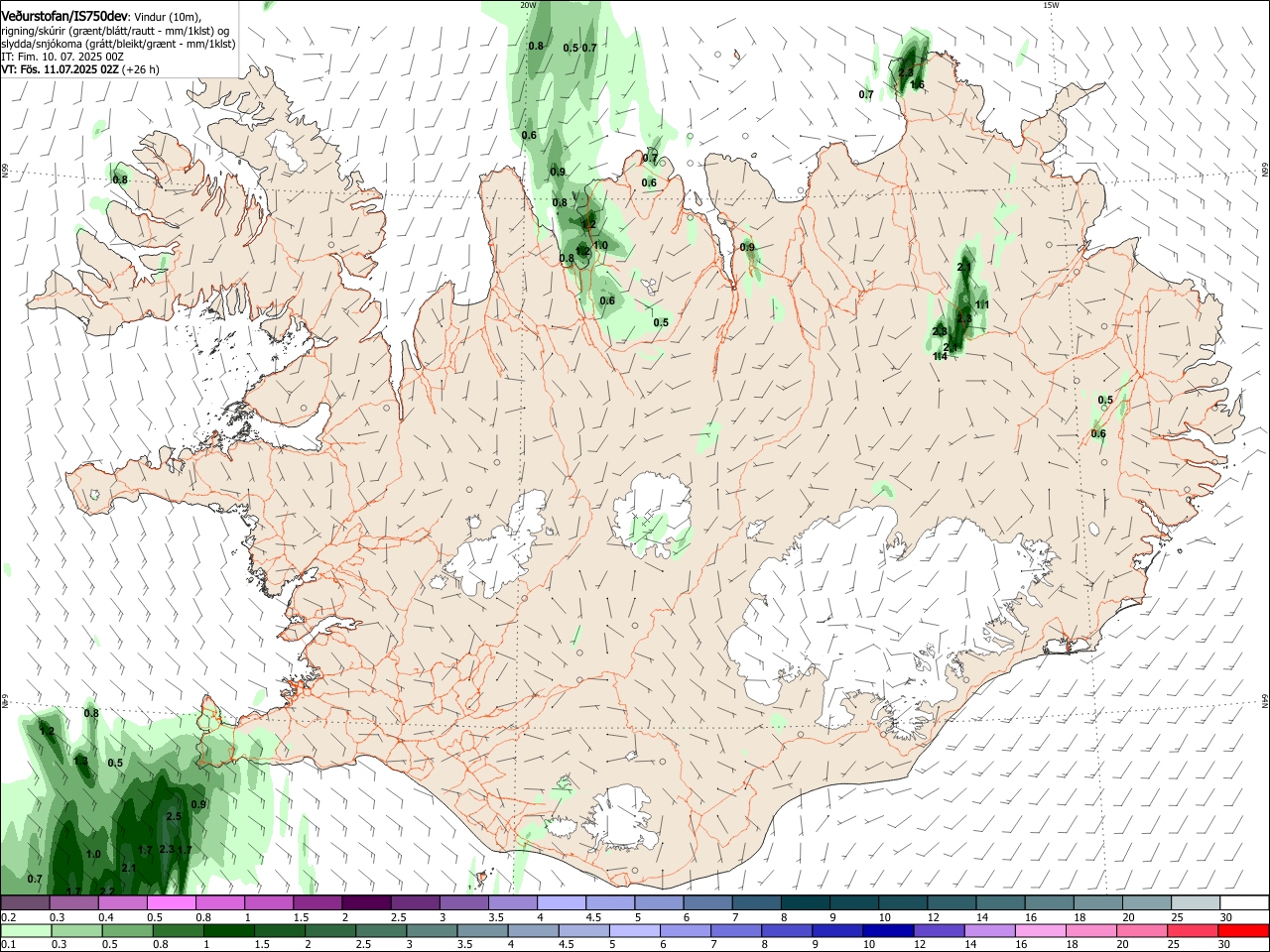Pick the light grey 25–30 swatch, upper legend row
This screenshot has height=952, width=1270.
(x=1195, y=902)
